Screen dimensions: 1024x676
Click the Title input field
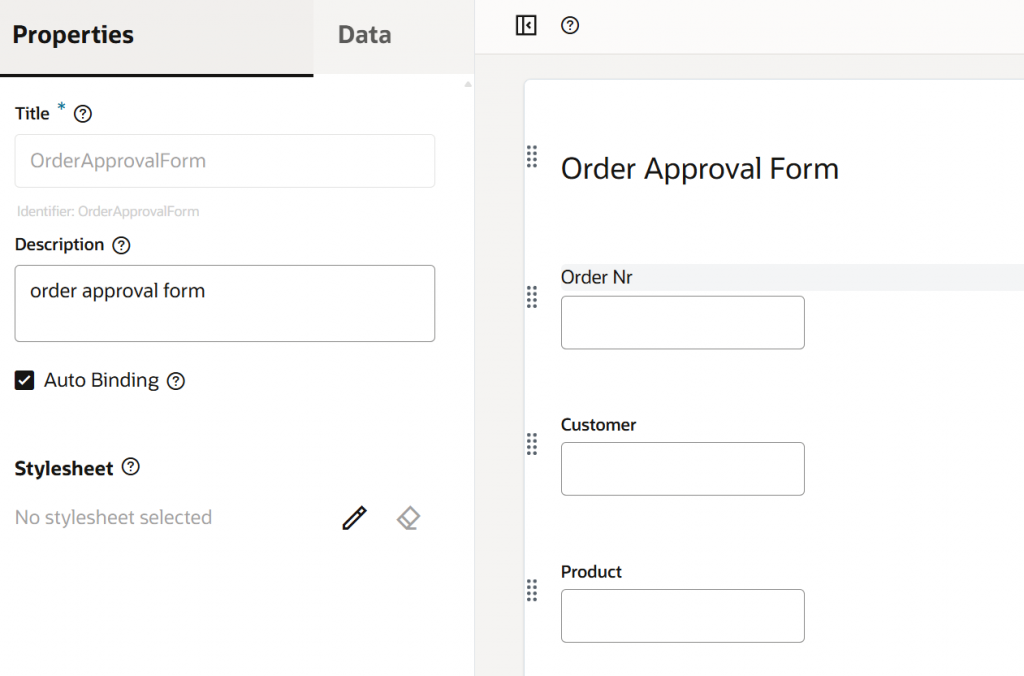(225, 161)
